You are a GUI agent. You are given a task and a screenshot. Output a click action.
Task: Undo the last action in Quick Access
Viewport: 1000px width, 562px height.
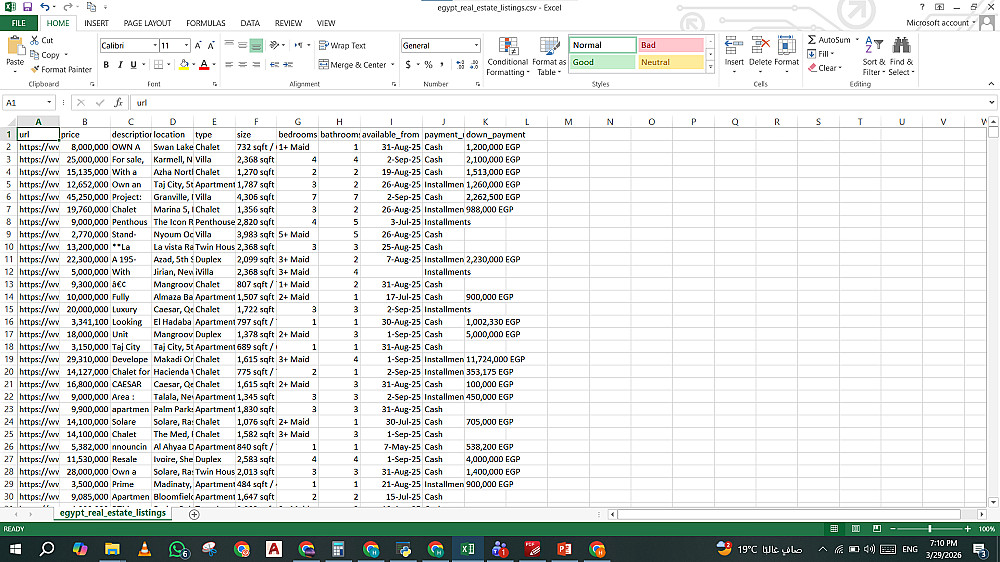click(x=45, y=7)
